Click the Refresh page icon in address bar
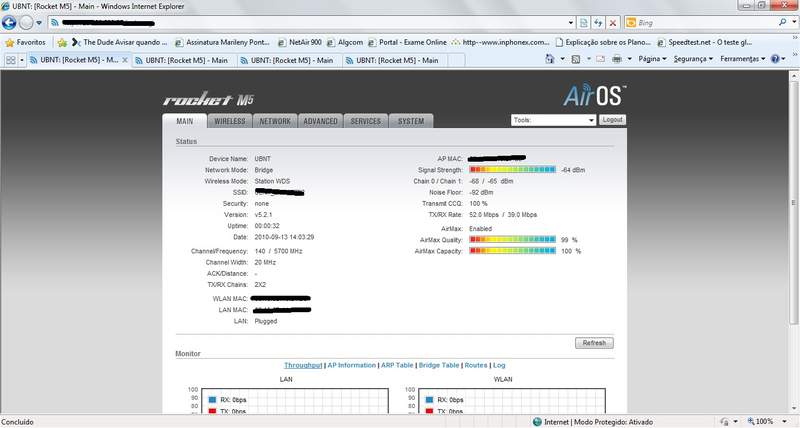This screenshot has height=428, width=800. [x=598, y=22]
